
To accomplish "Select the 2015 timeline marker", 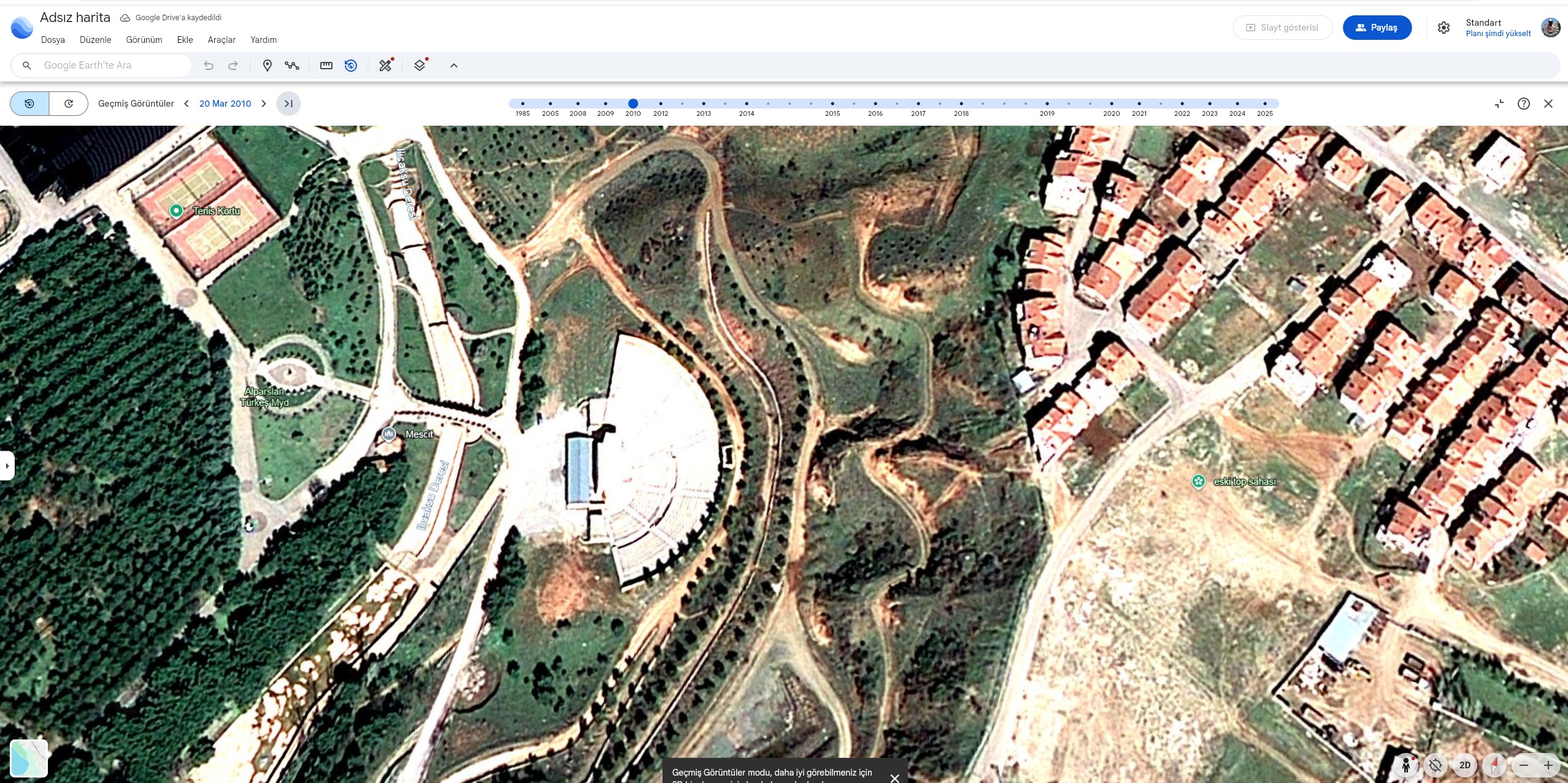I will point(832,104).
